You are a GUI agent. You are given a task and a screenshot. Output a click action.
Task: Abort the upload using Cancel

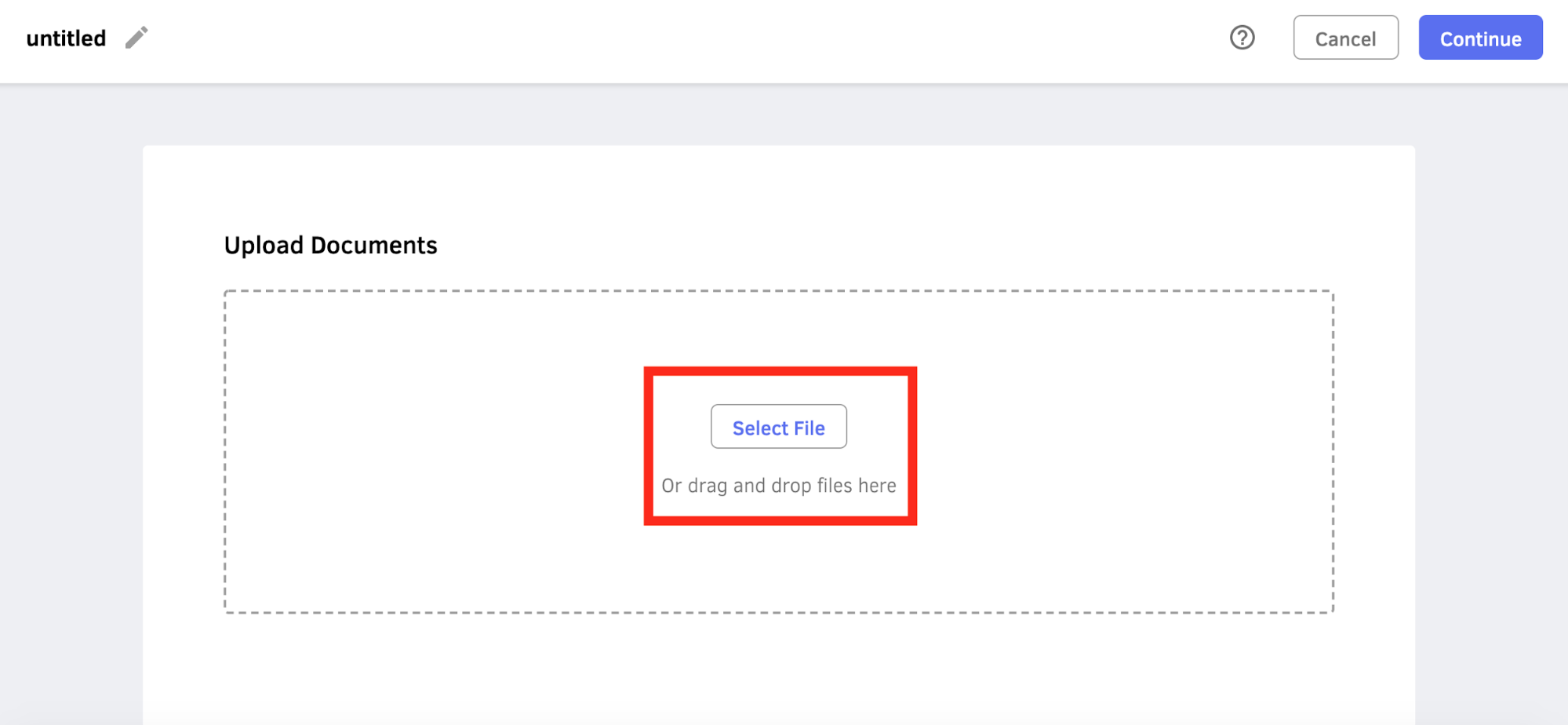coord(1345,38)
